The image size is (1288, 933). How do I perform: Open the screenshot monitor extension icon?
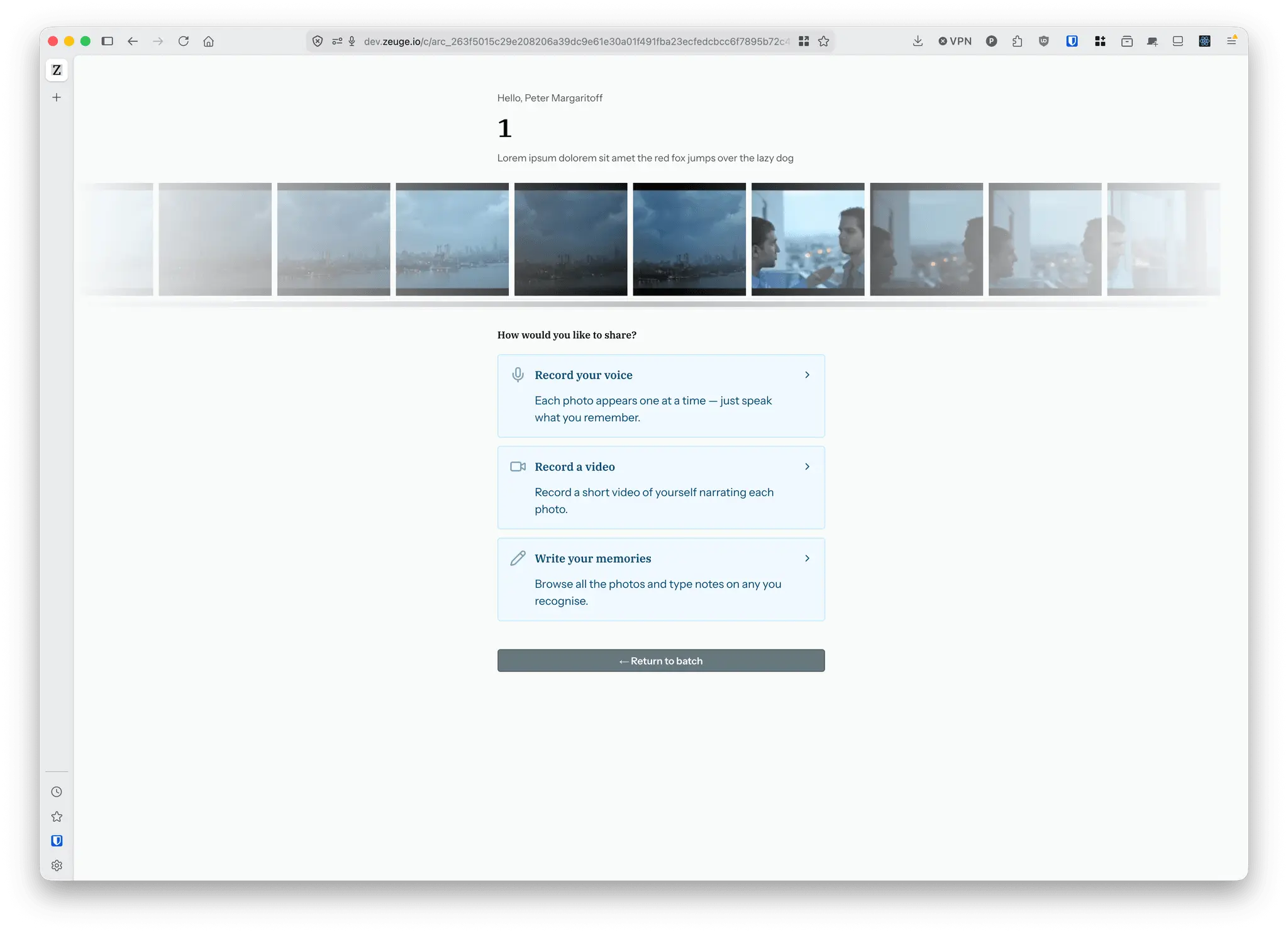pos(1152,41)
